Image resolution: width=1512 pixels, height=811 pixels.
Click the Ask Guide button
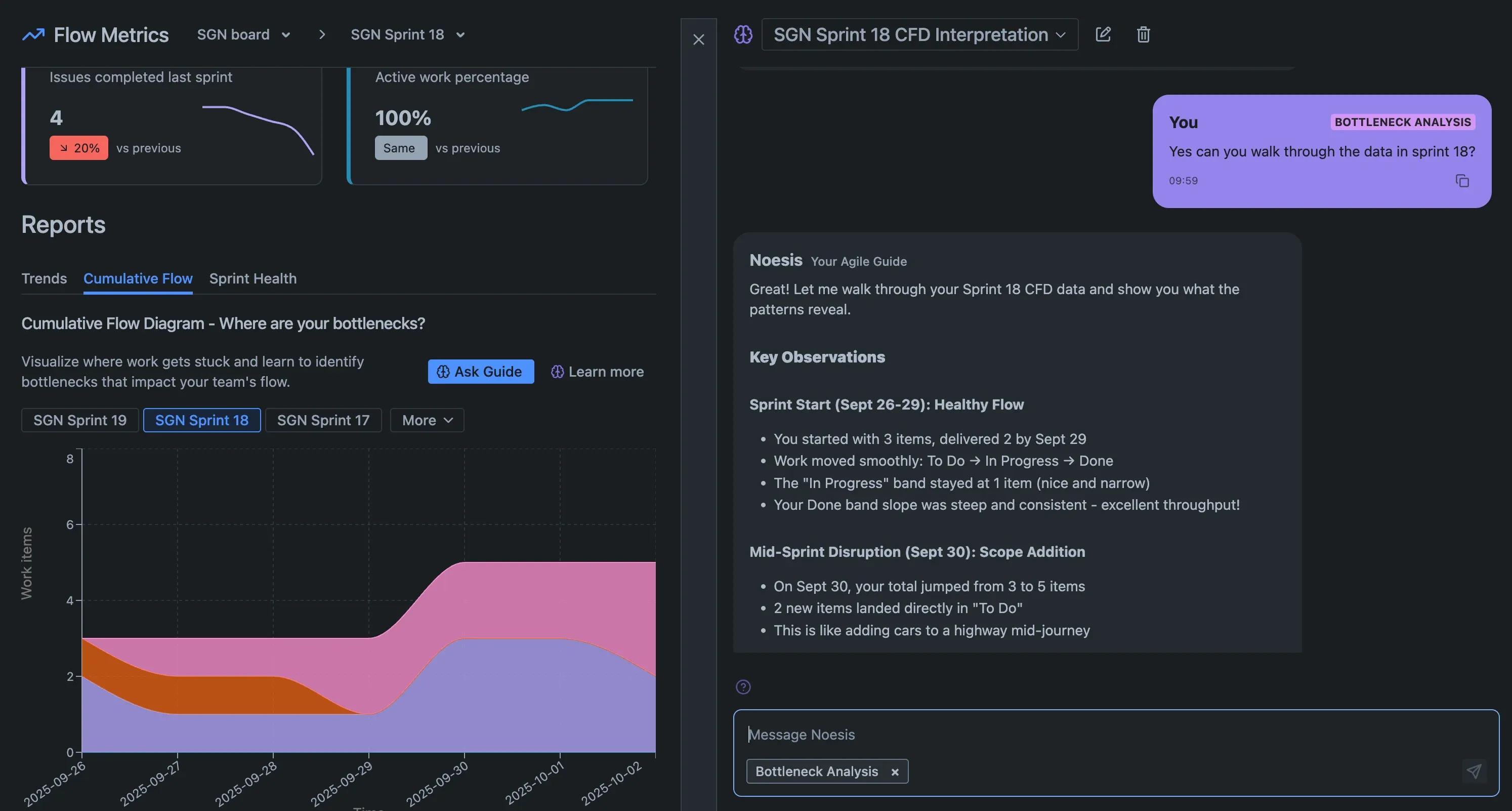pyautogui.click(x=480, y=372)
